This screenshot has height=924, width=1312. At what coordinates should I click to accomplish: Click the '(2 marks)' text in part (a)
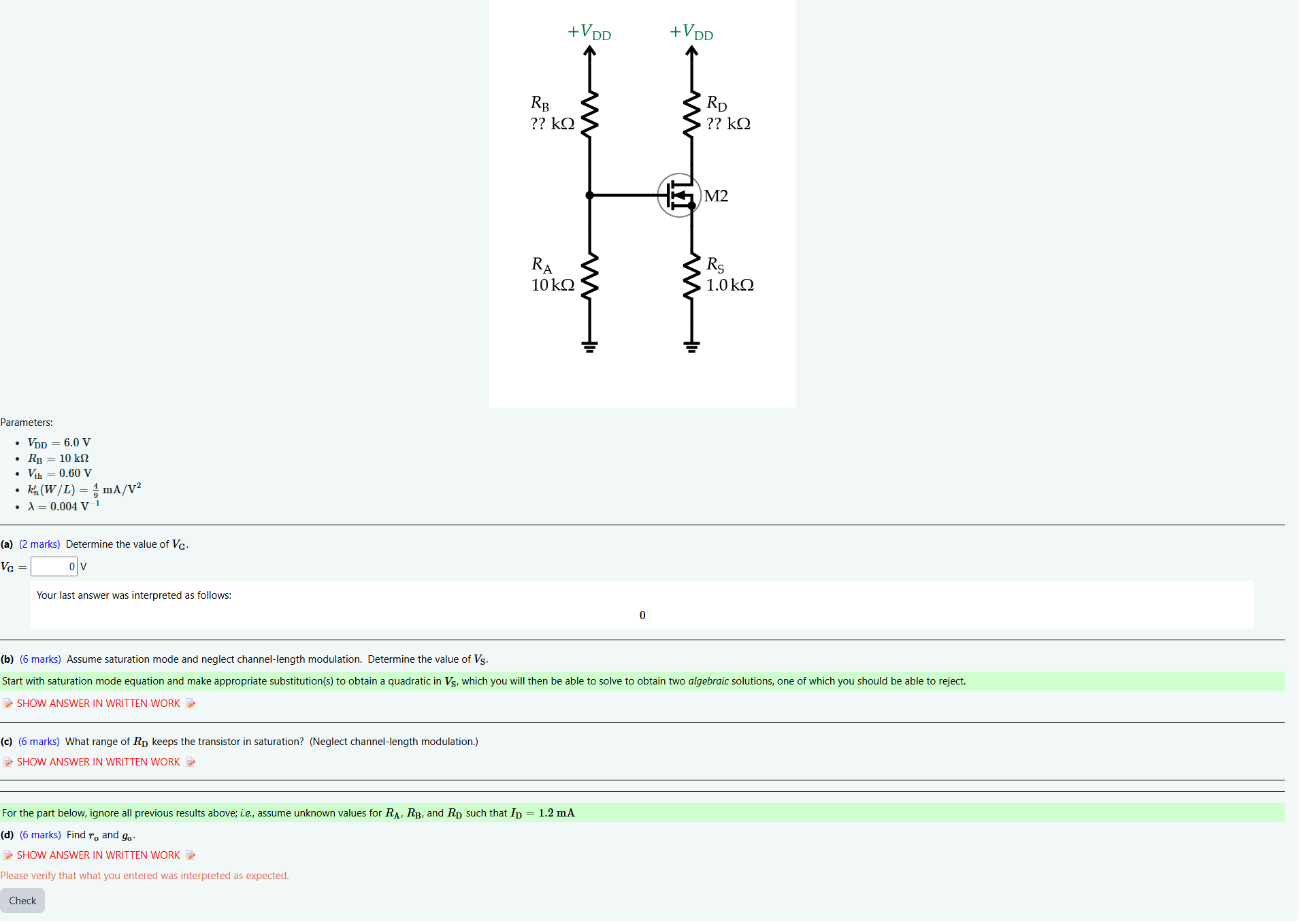39,544
